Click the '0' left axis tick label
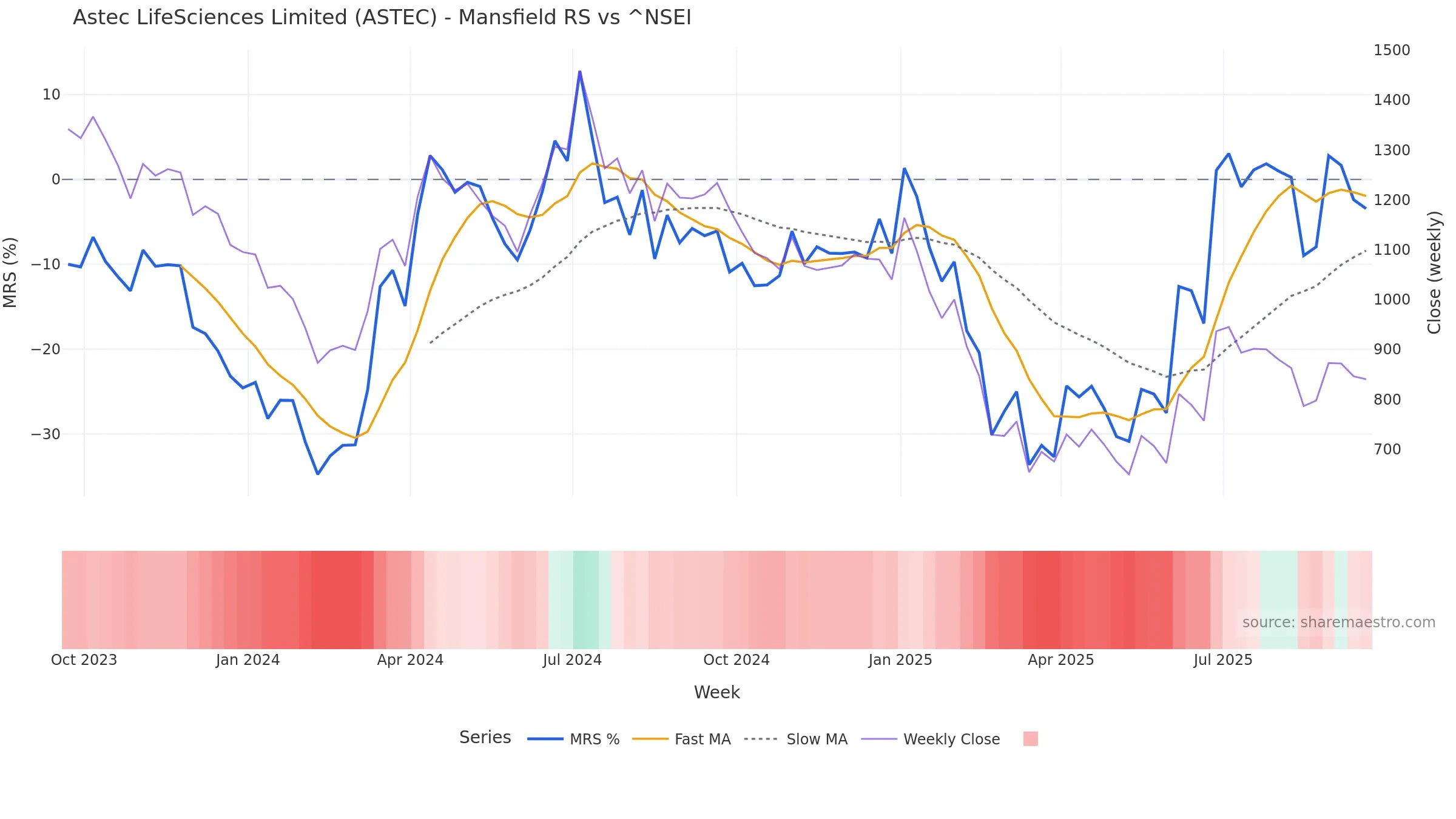The height and width of the screenshot is (819, 1456). (56, 180)
